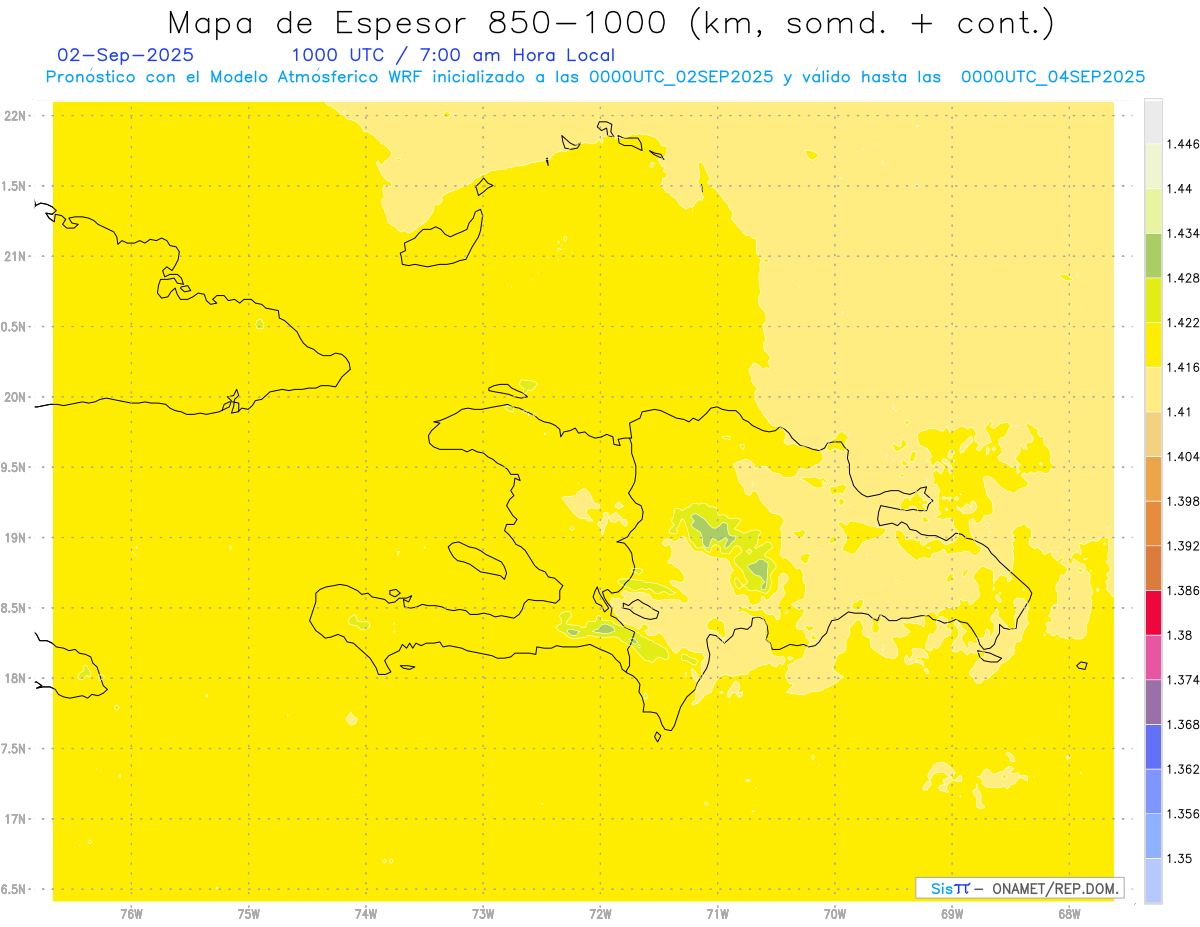Viewport: 1200px width, 927px height.
Task: Click the longitude label 70W
Action: click(x=835, y=913)
